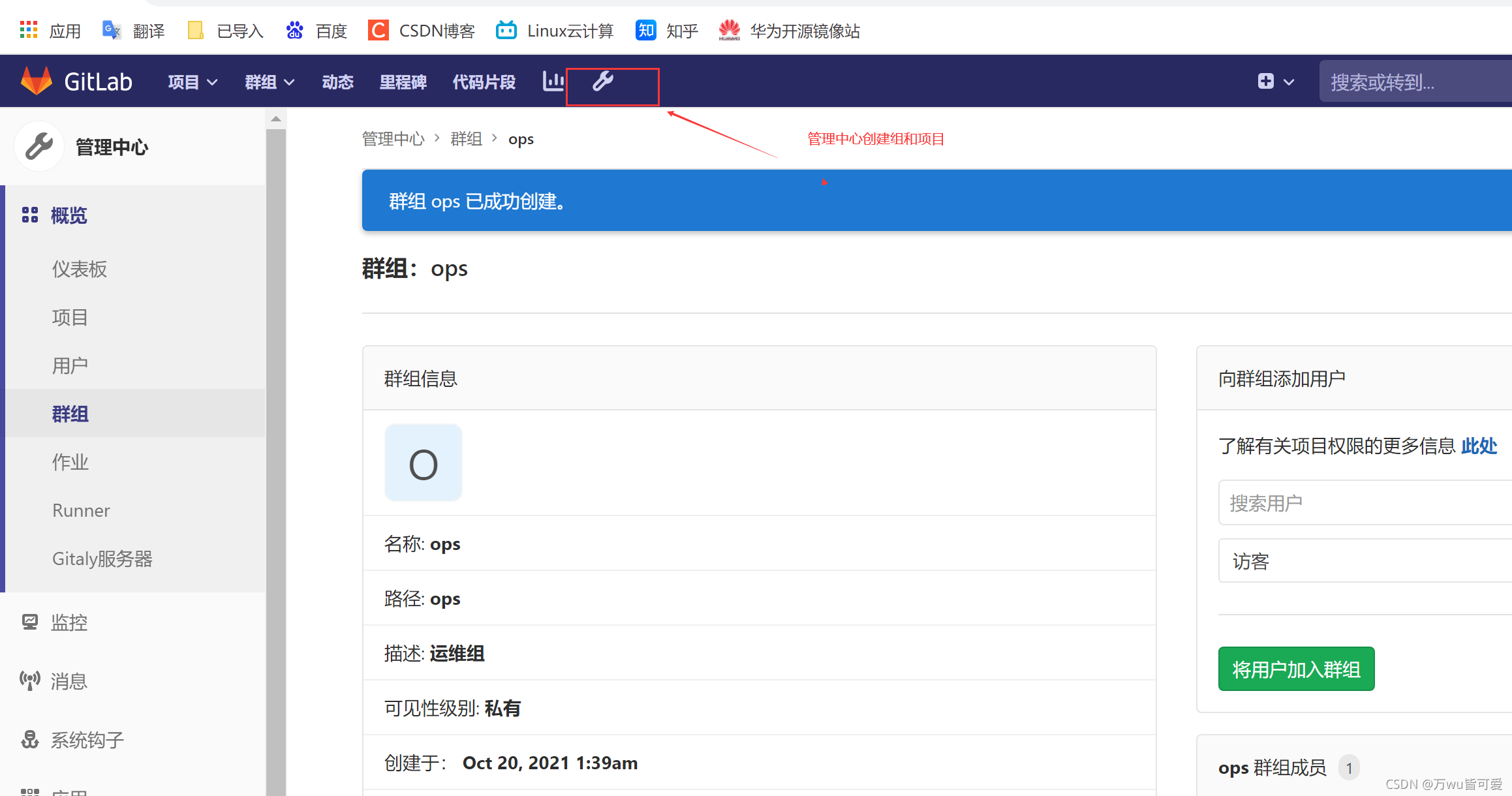
Task: Click the 管理中心 wrench avatar in sidebar
Action: (39, 146)
